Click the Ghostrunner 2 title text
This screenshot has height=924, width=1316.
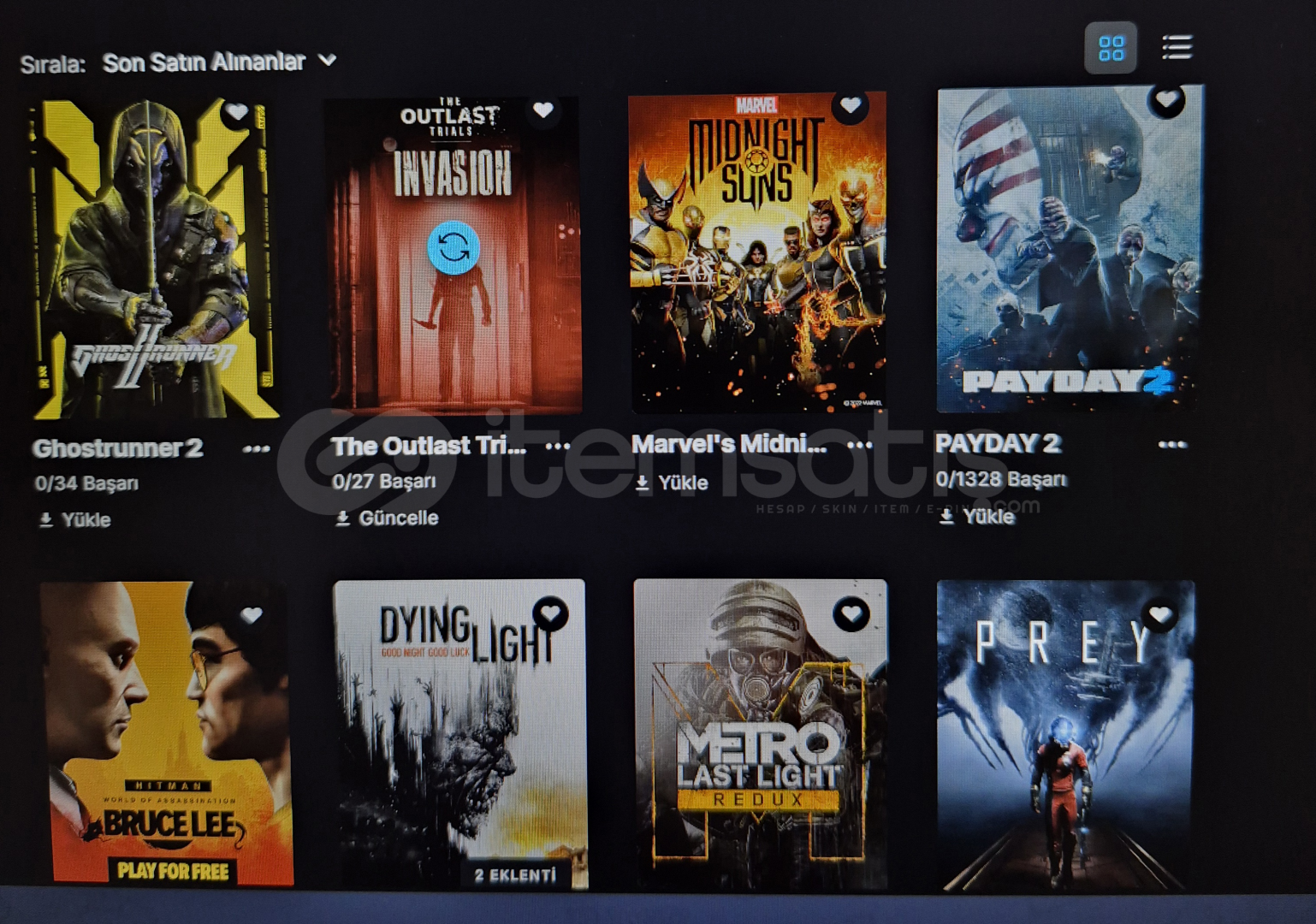pos(118,449)
